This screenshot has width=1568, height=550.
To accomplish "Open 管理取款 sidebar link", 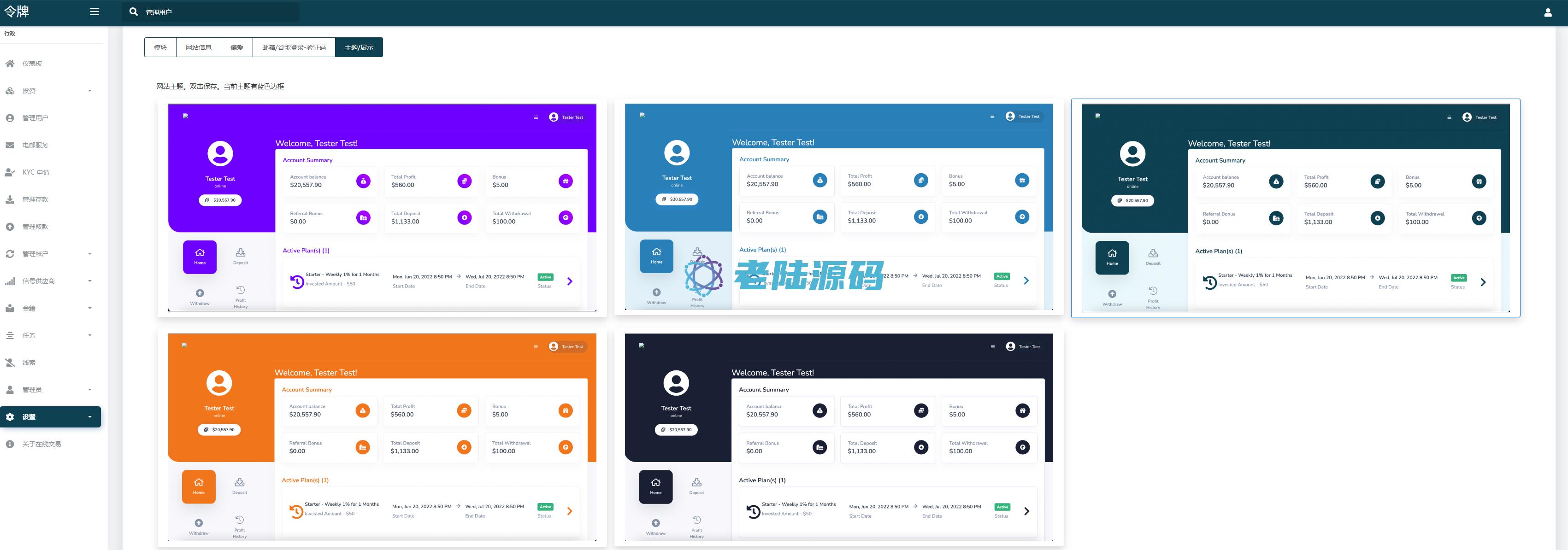I will point(35,226).
